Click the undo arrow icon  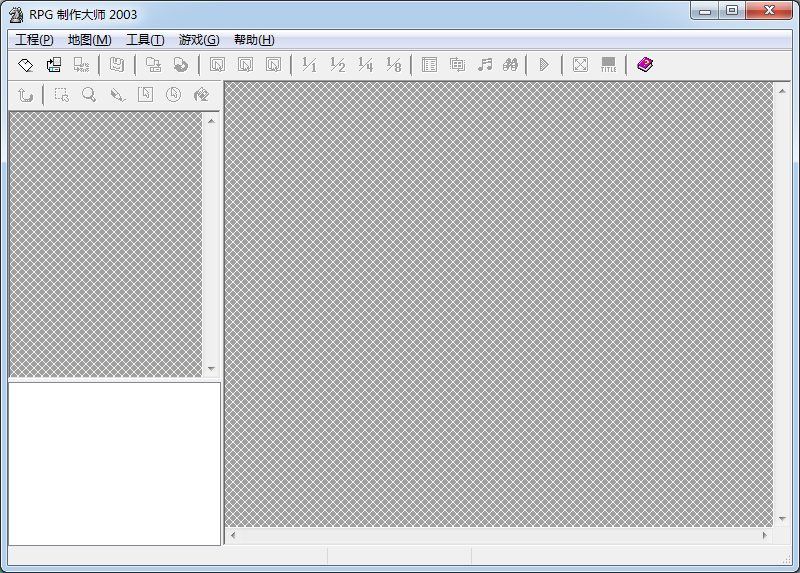[26, 95]
